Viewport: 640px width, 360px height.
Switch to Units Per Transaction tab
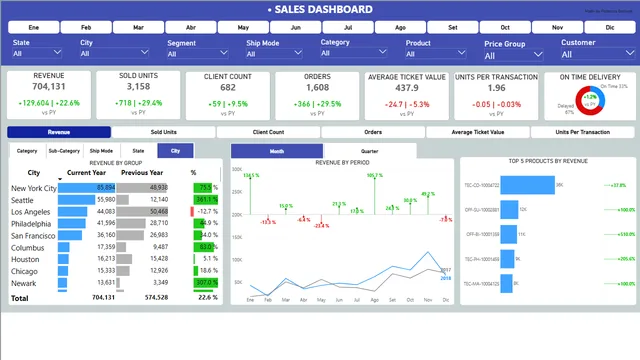point(582,132)
